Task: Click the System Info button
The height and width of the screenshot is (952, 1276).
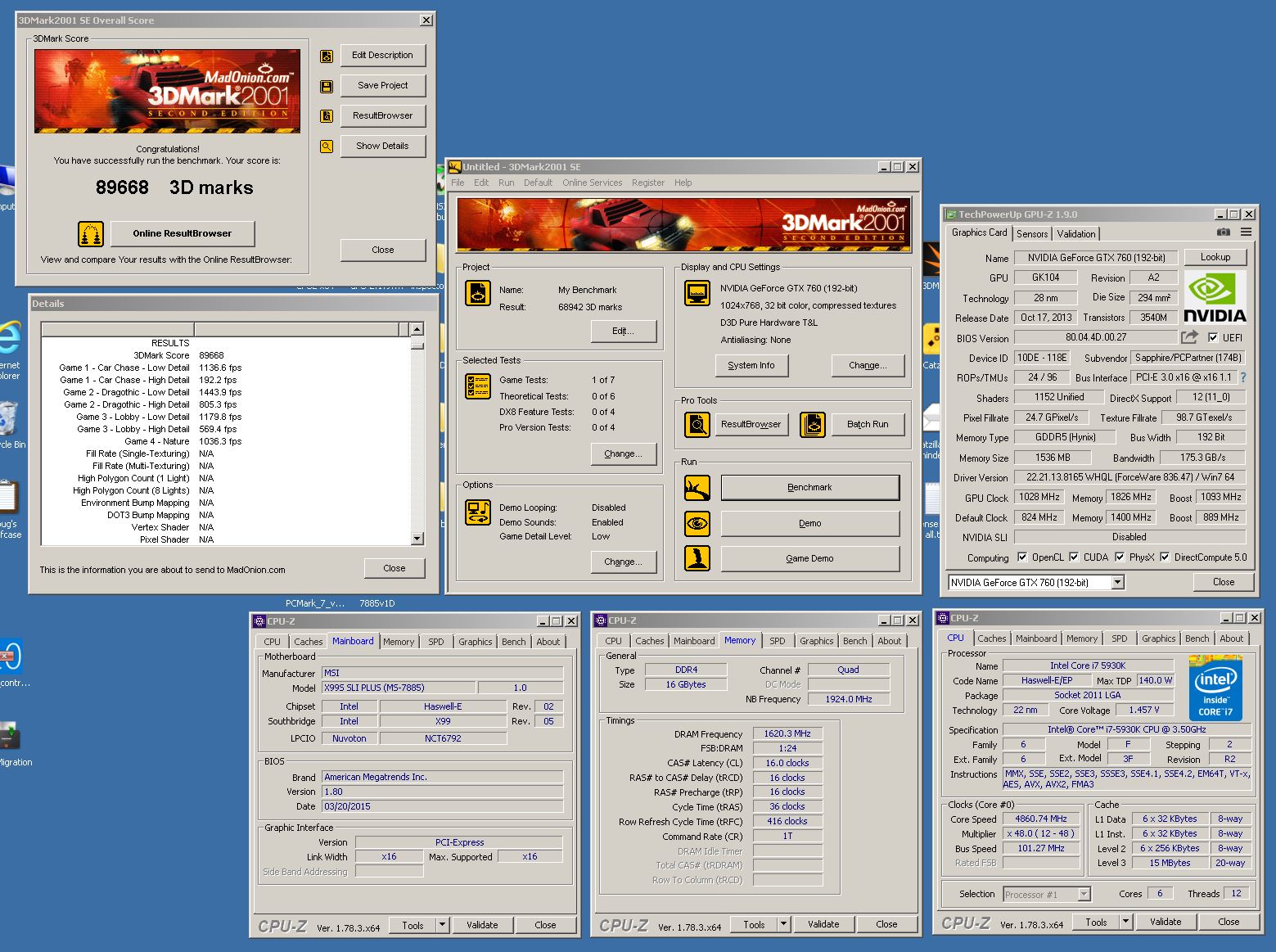Action: pos(751,366)
